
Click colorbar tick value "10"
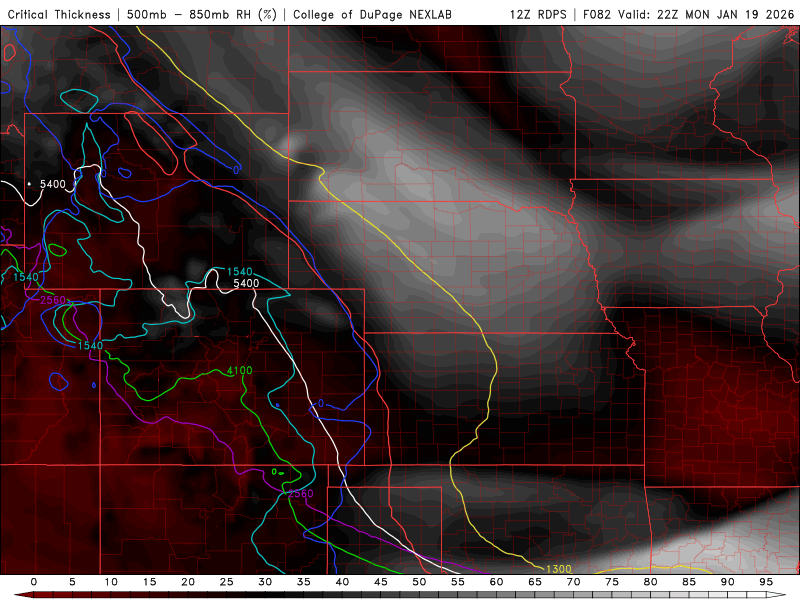[111, 582]
